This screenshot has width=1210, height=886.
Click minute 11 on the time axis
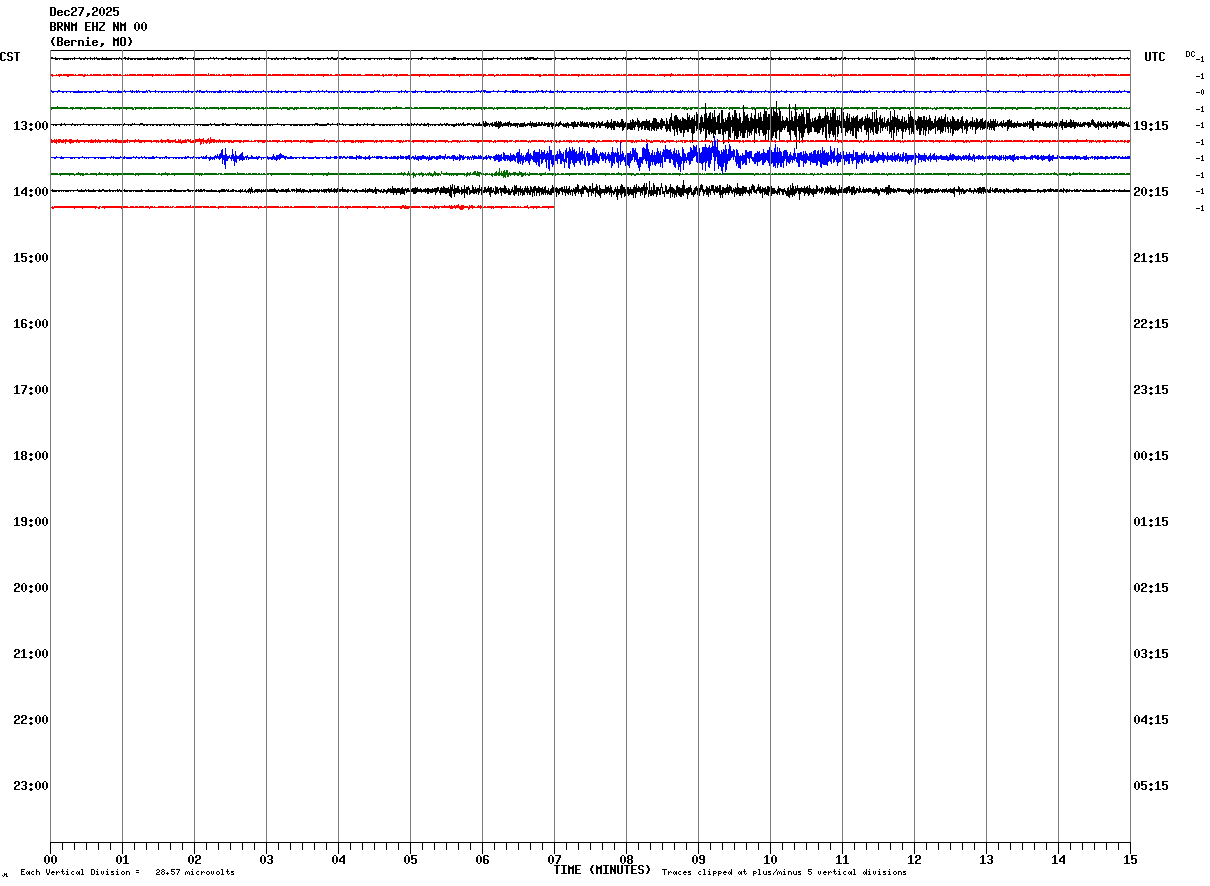click(842, 859)
